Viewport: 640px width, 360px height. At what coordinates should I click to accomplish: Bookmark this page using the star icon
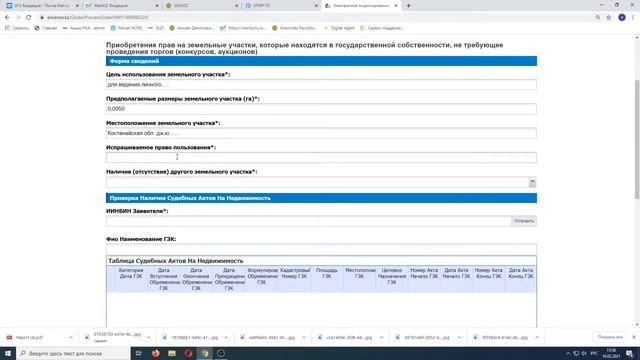pos(609,17)
